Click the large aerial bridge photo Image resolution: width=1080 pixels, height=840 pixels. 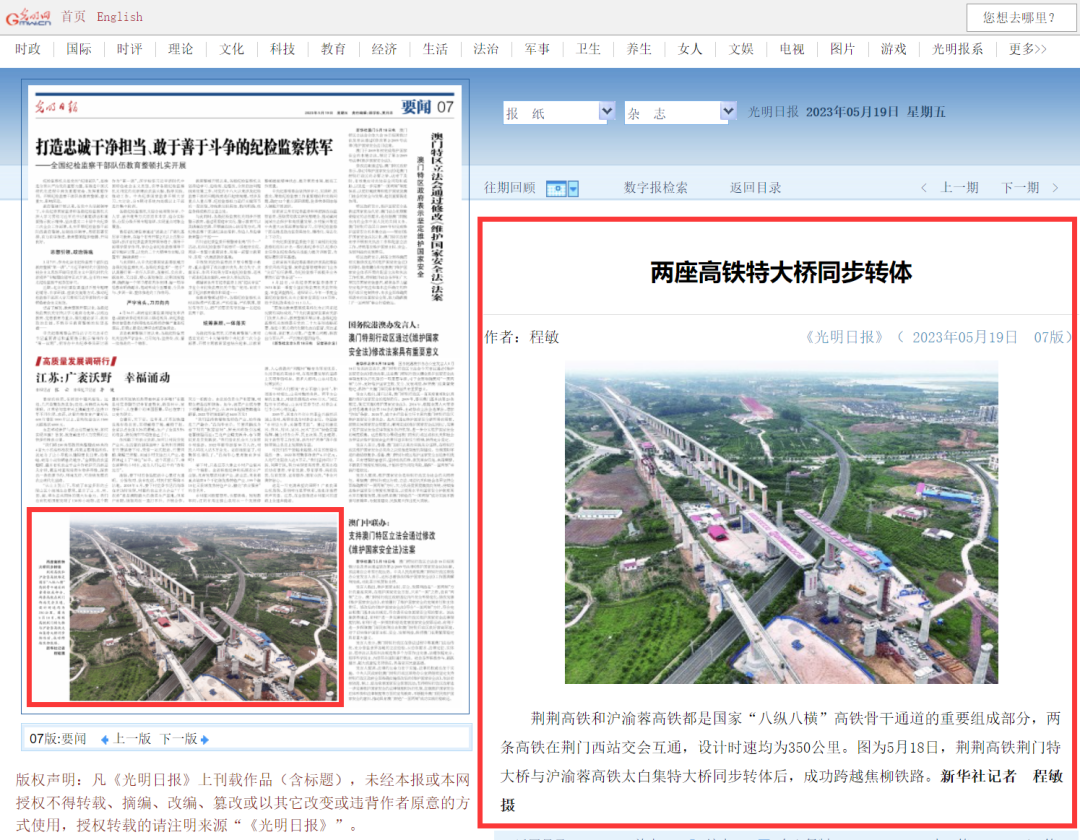(x=781, y=523)
